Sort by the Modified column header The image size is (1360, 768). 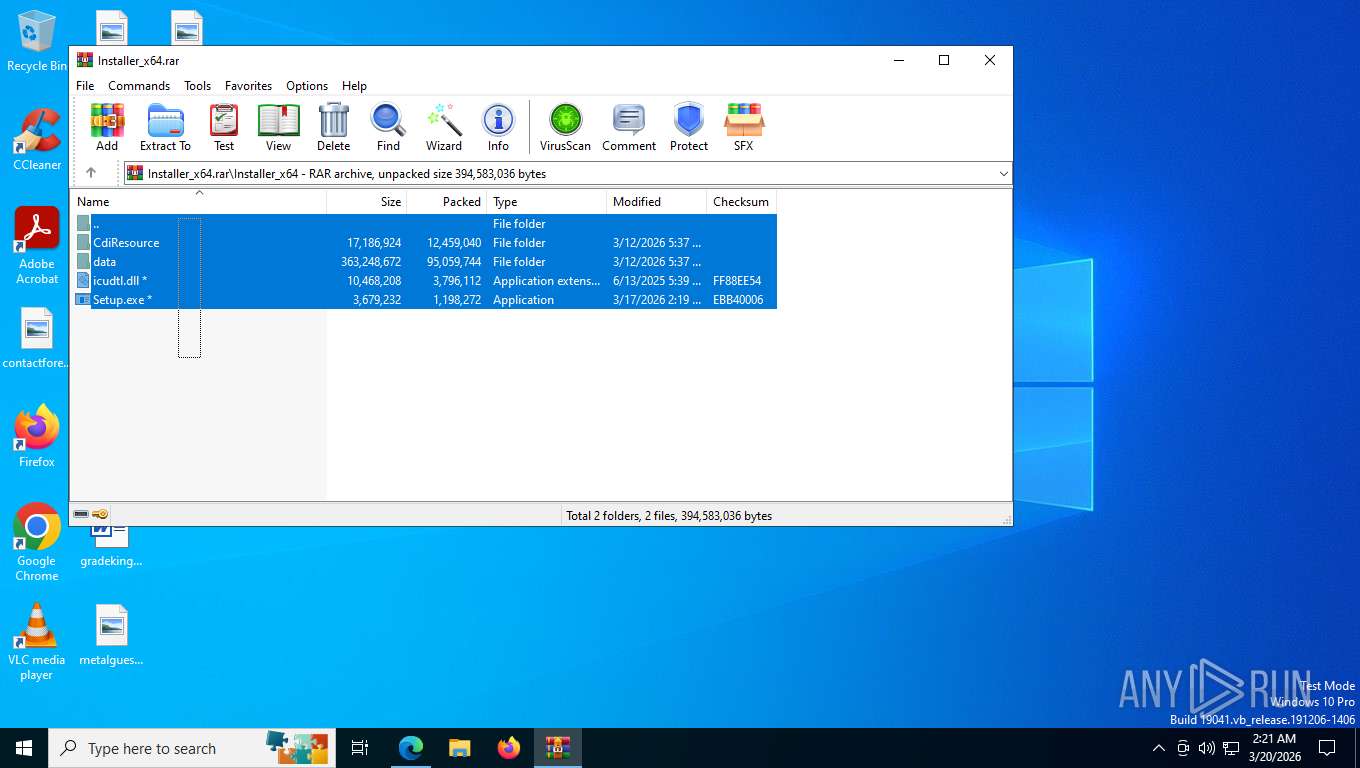tap(657, 202)
